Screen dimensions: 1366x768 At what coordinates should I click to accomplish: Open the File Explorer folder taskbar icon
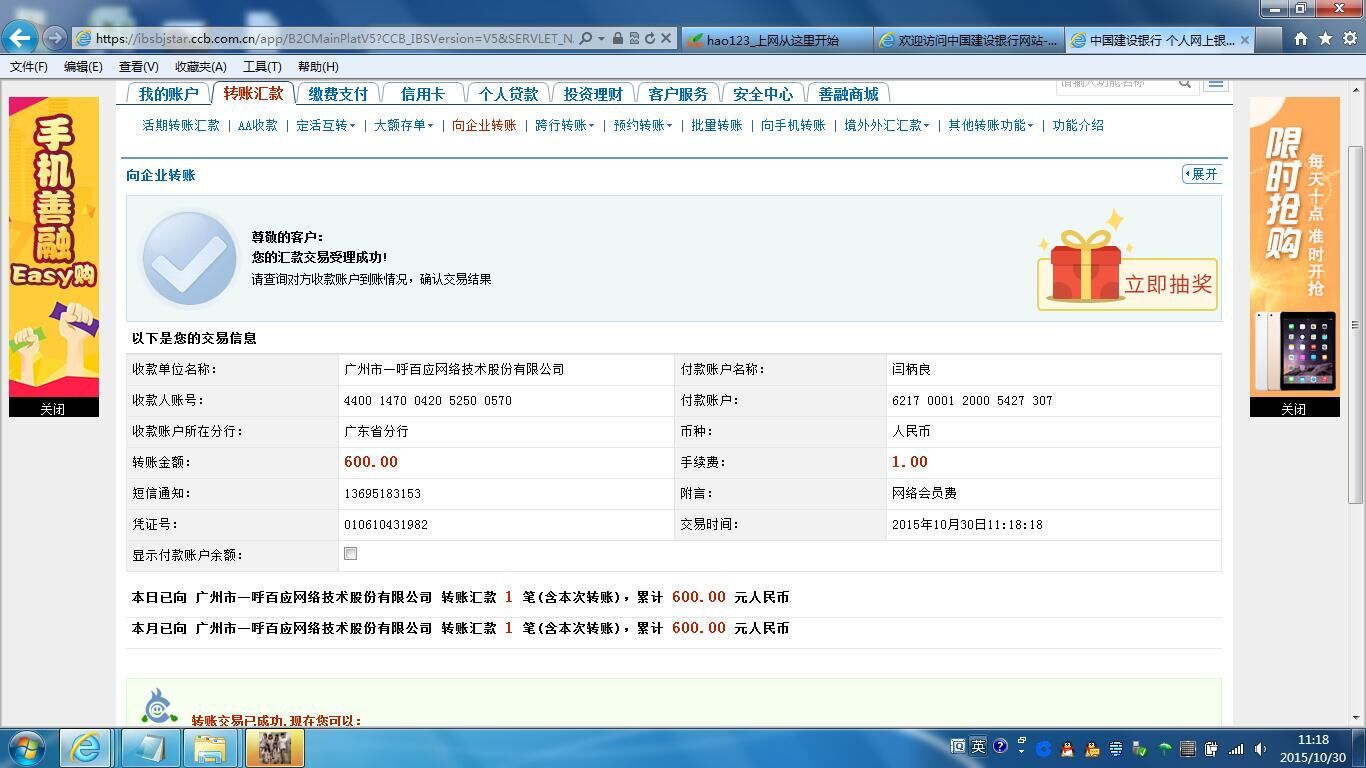(x=211, y=748)
